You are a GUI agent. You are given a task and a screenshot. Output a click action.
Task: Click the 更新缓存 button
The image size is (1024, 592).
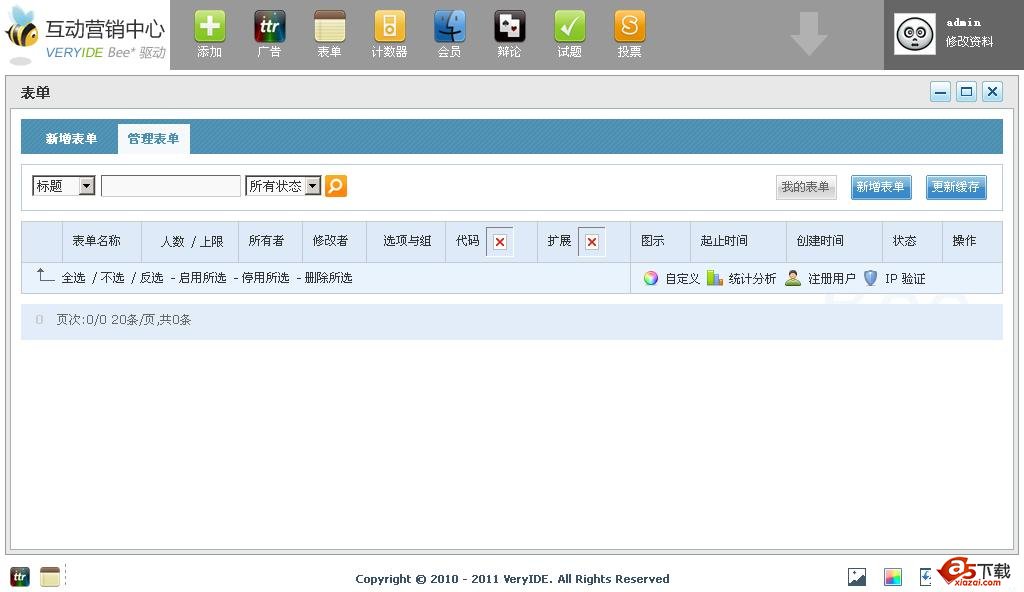pyautogui.click(x=956, y=187)
